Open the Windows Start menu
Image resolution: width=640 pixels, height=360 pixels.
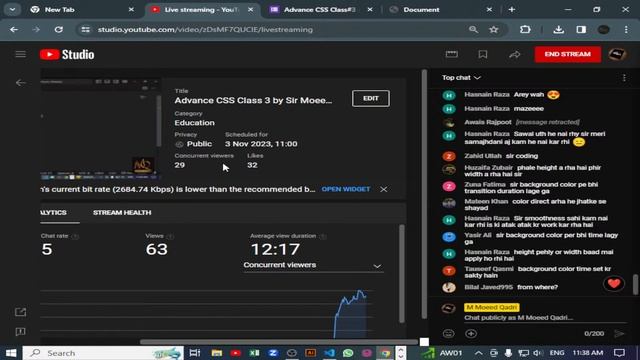click(x=11, y=353)
